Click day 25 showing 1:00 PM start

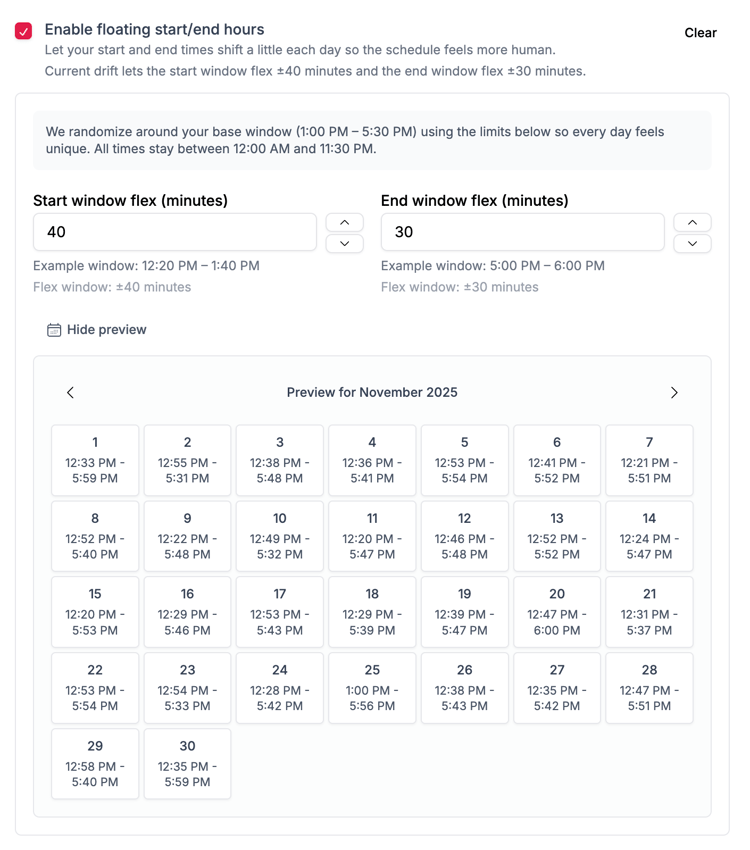coord(372,688)
